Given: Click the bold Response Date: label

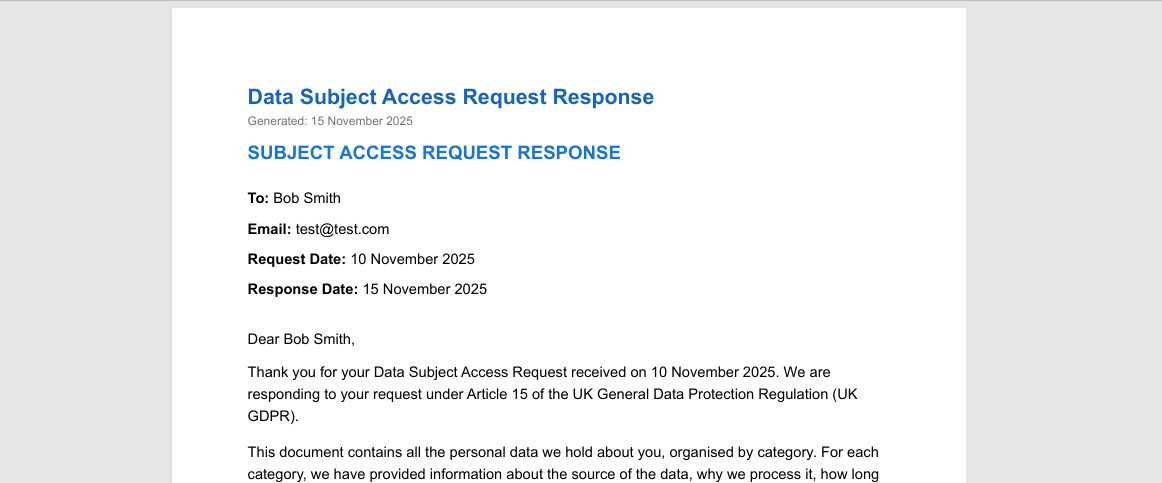Looking at the screenshot, I should 302,289.
